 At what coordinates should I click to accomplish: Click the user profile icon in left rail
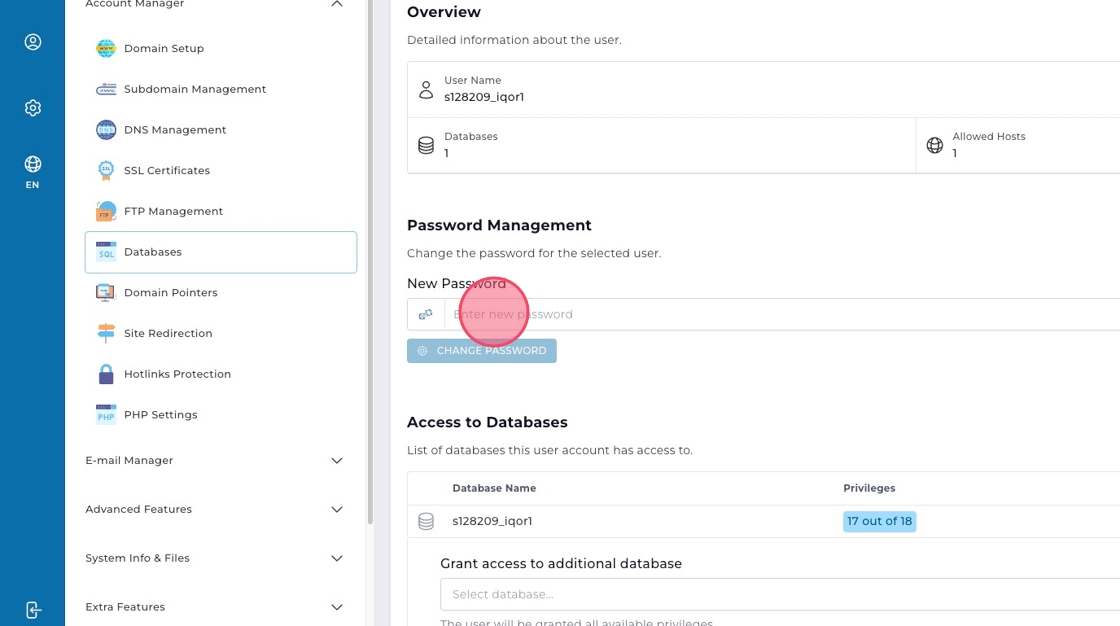[x=32, y=42]
